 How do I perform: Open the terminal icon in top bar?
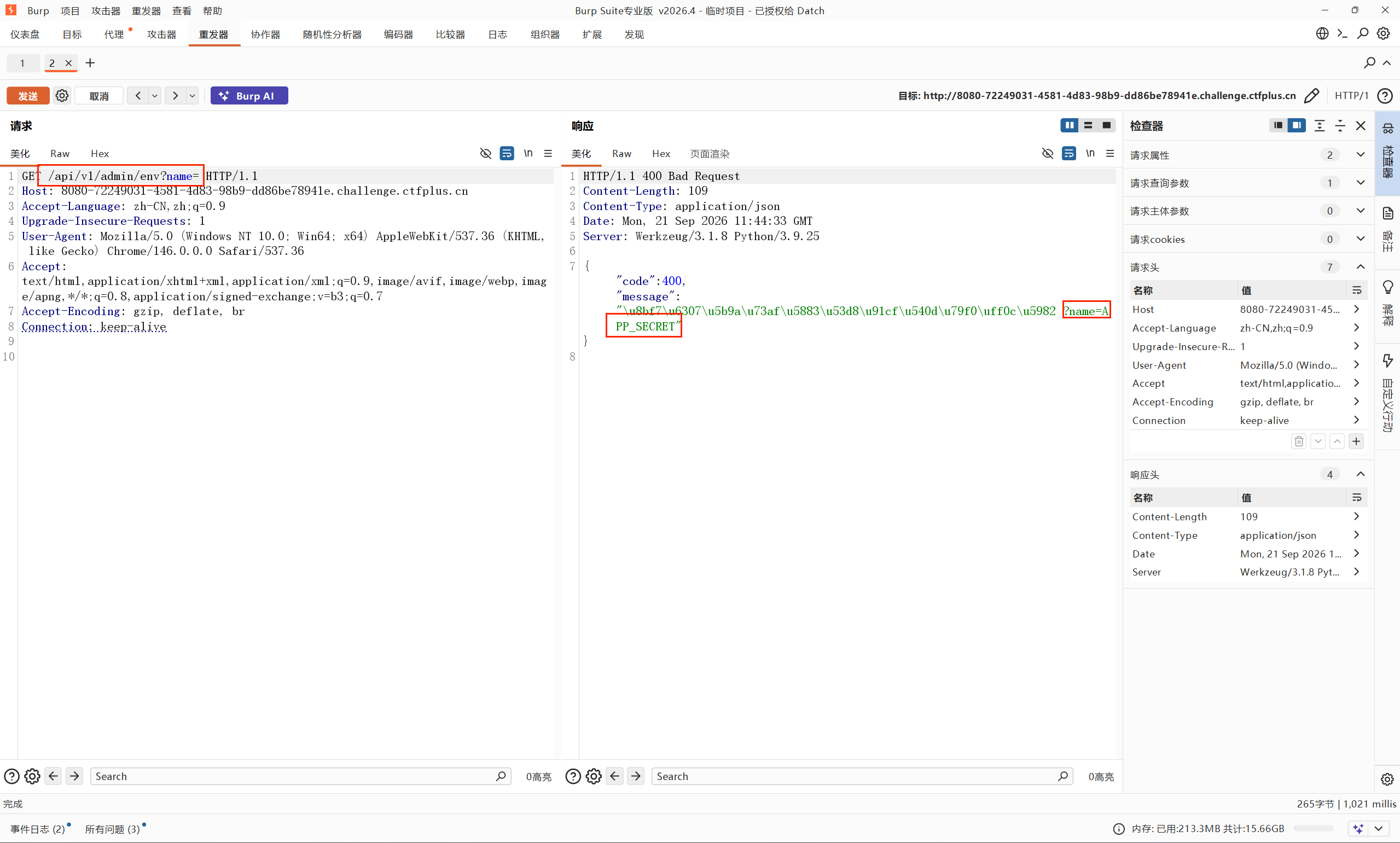[1342, 33]
